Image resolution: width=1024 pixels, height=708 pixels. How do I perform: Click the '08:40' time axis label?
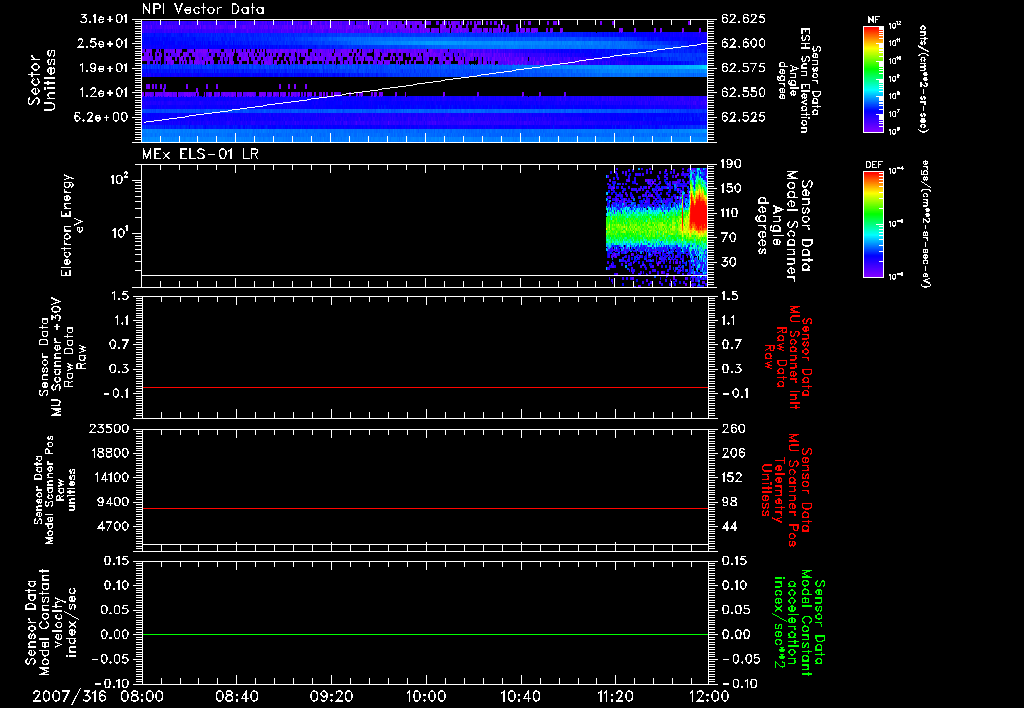click(x=237, y=696)
